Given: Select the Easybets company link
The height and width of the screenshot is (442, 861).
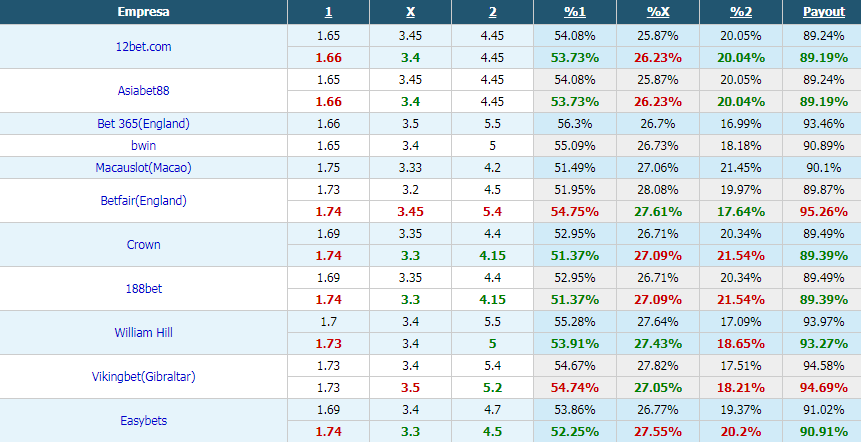Looking at the screenshot, I should [x=143, y=421].
